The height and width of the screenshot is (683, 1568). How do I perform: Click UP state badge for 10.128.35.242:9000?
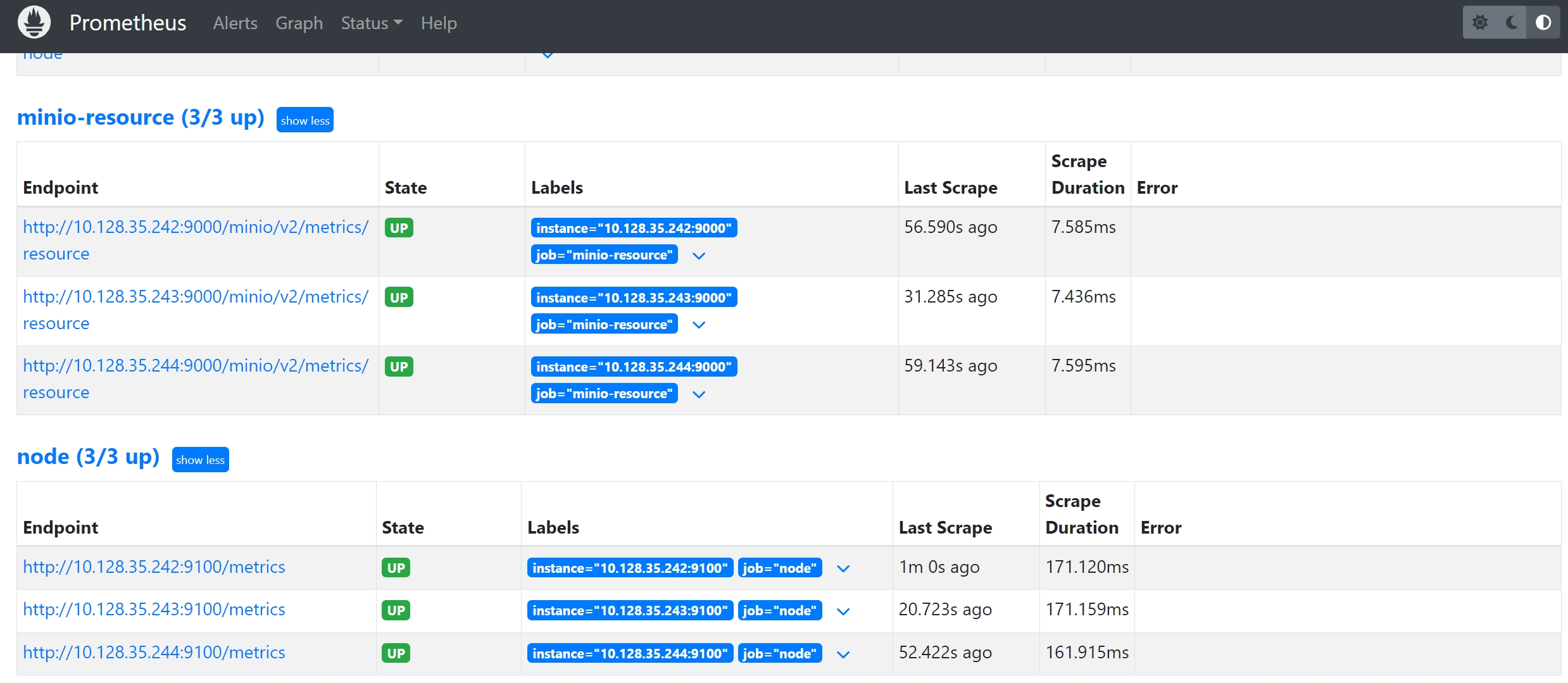click(399, 228)
